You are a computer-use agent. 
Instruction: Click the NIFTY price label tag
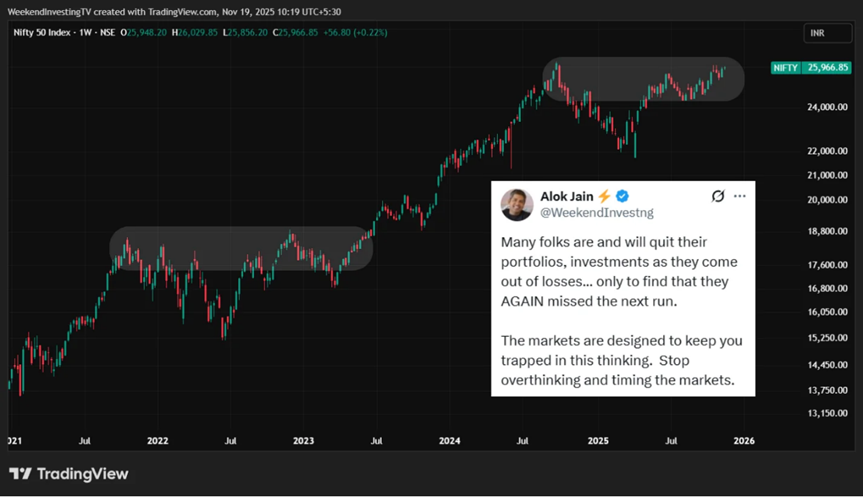pyautogui.click(x=811, y=67)
